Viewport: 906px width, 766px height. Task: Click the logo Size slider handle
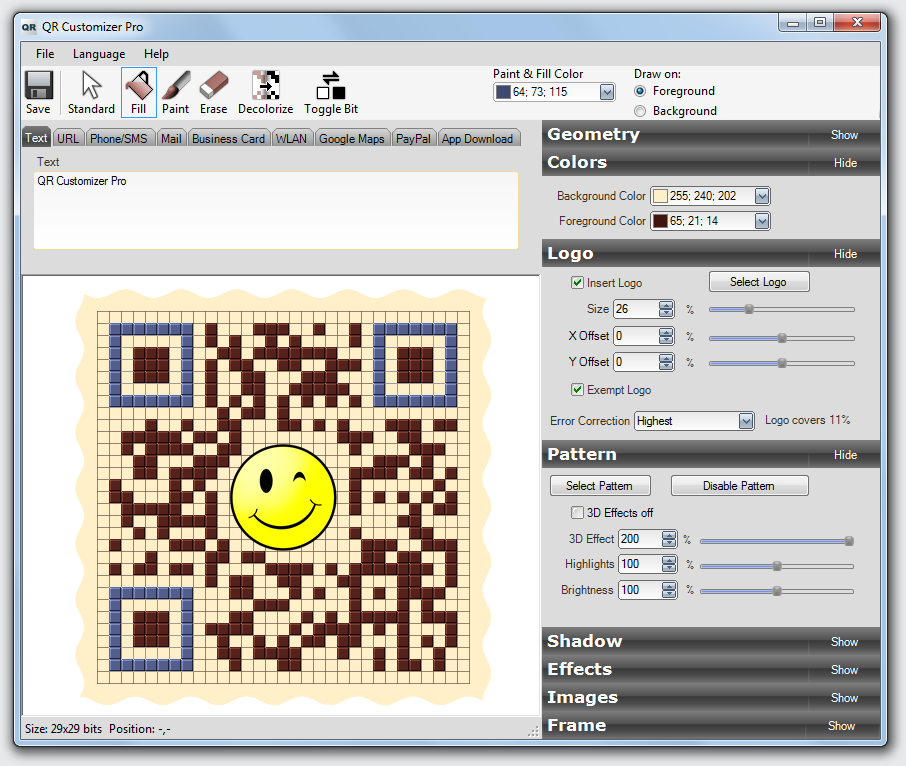[x=749, y=309]
